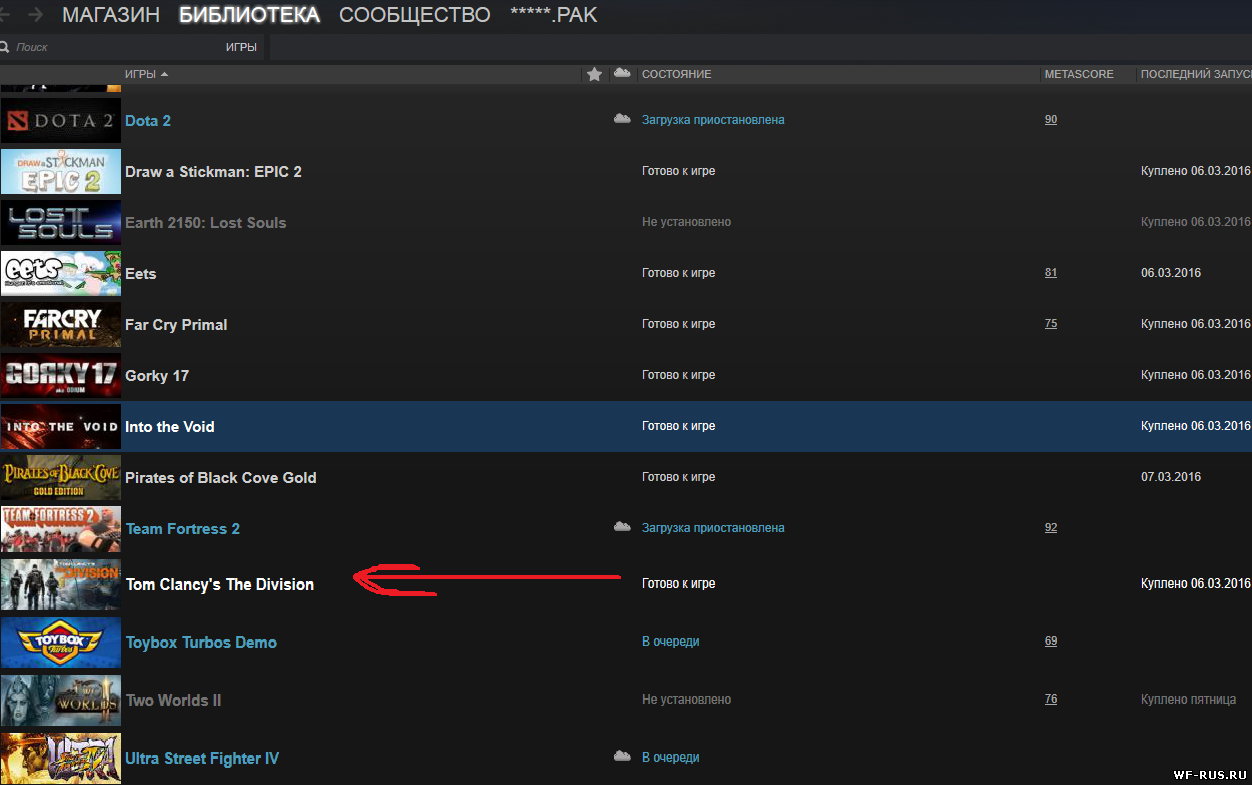Click the Two Worlds II thumbnail
This screenshot has width=1252, height=785.
coord(61,700)
